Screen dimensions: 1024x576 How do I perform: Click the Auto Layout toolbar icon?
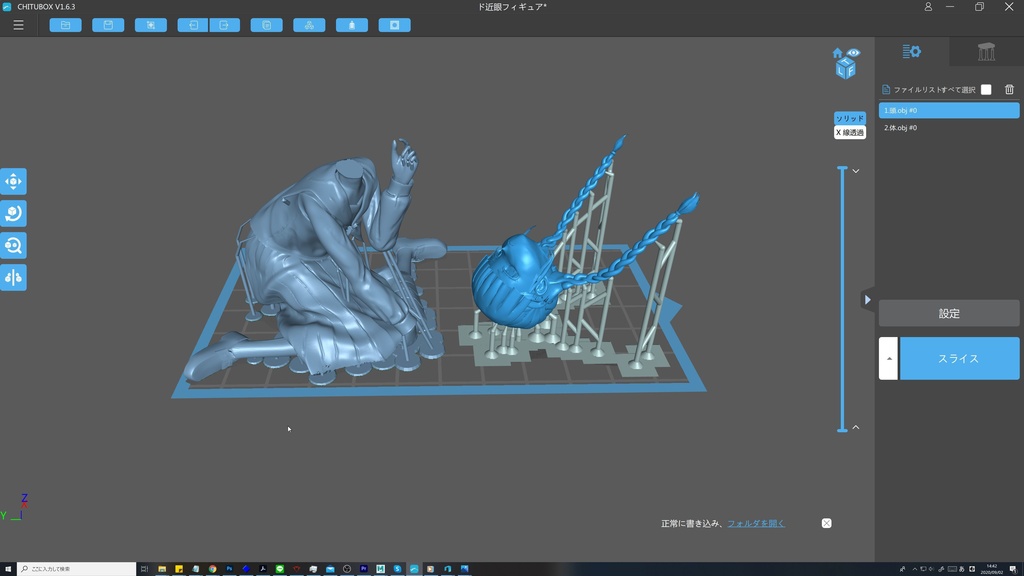click(x=310, y=25)
